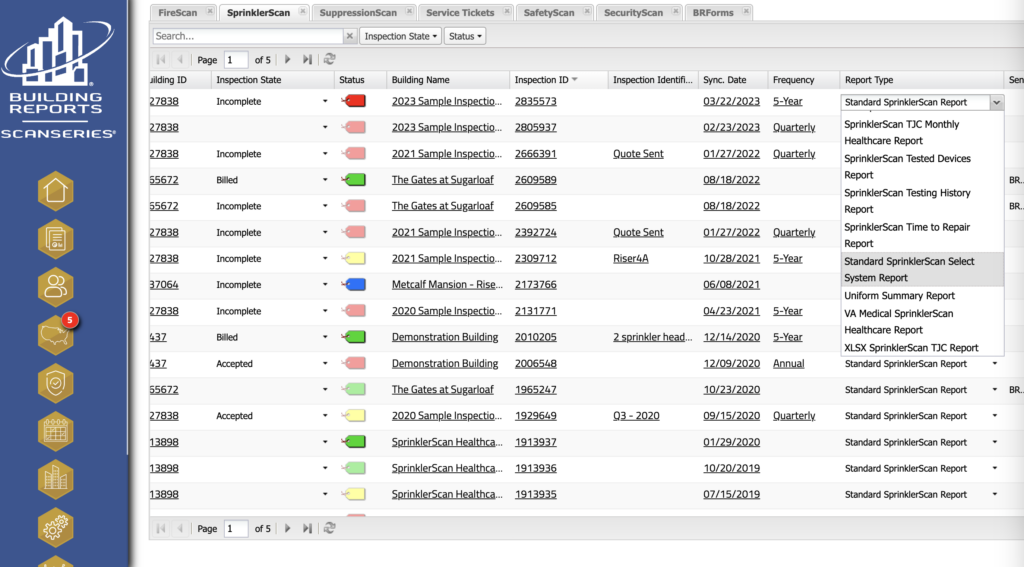
Task: Select XLSX SprinklerScan TJC Report option
Action: click(922, 348)
